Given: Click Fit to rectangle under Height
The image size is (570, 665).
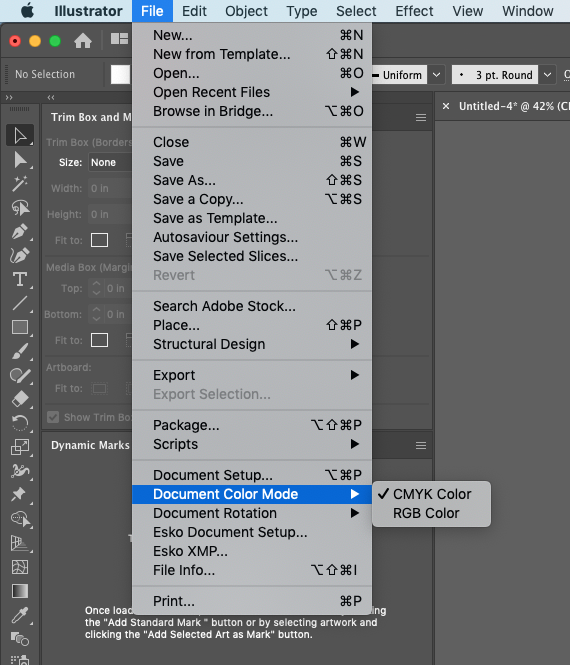Looking at the screenshot, I should 99,240.
